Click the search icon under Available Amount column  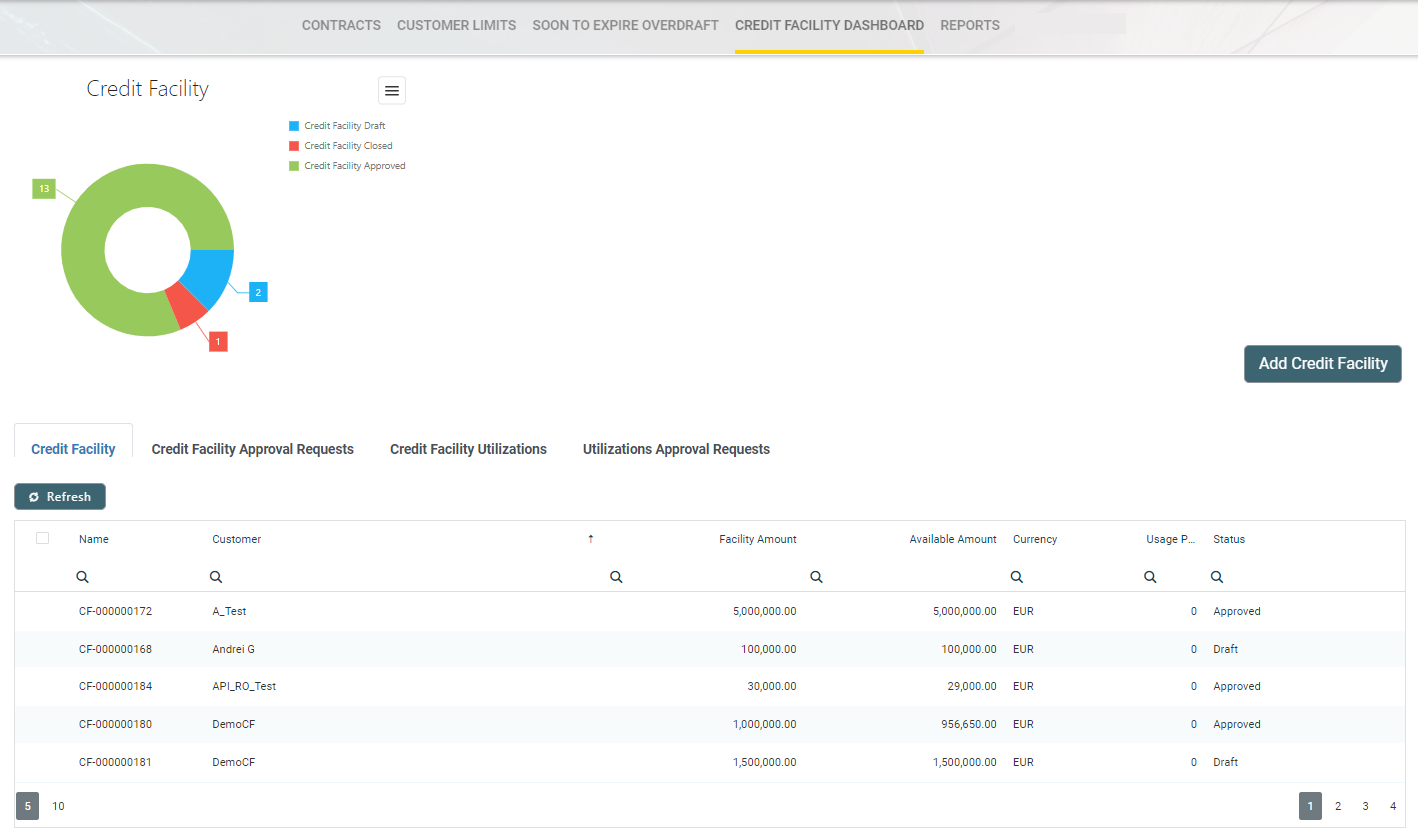click(816, 577)
